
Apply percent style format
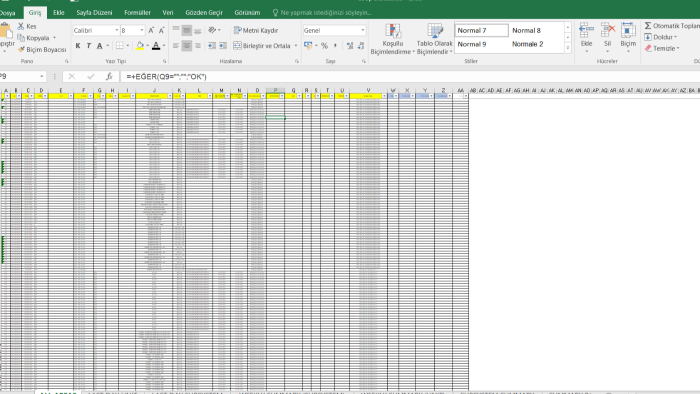pos(325,46)
